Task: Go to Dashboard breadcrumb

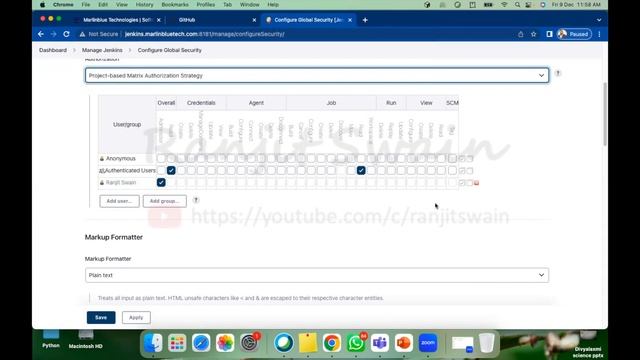Action: [53, 50]
